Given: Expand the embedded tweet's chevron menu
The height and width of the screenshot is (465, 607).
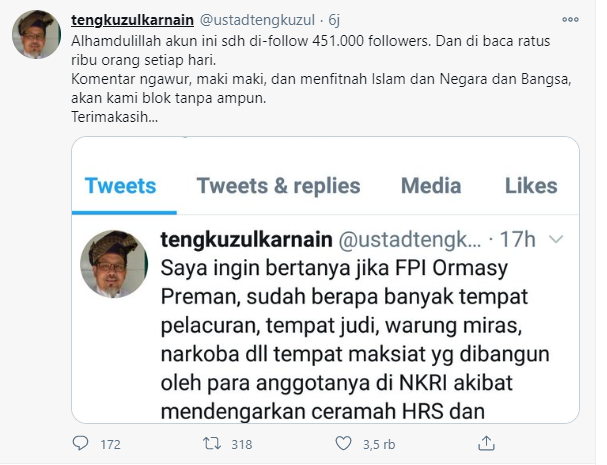Looking at the screenshot, I should 556,240.
